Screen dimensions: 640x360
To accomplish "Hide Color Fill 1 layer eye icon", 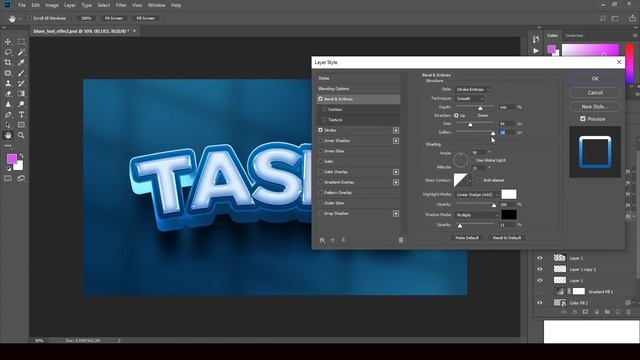I will coord(540,303).
